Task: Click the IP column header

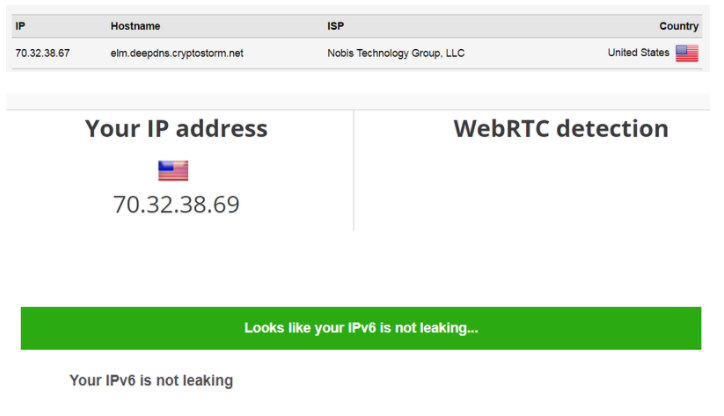Action: point(20,26)
